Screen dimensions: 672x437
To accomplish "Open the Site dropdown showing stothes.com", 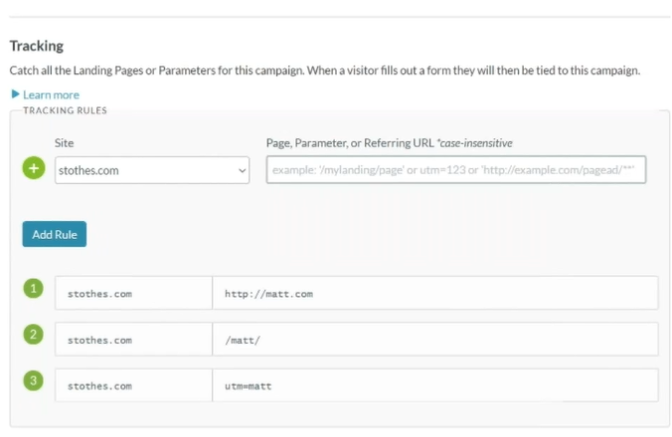I will coord(151,171).
